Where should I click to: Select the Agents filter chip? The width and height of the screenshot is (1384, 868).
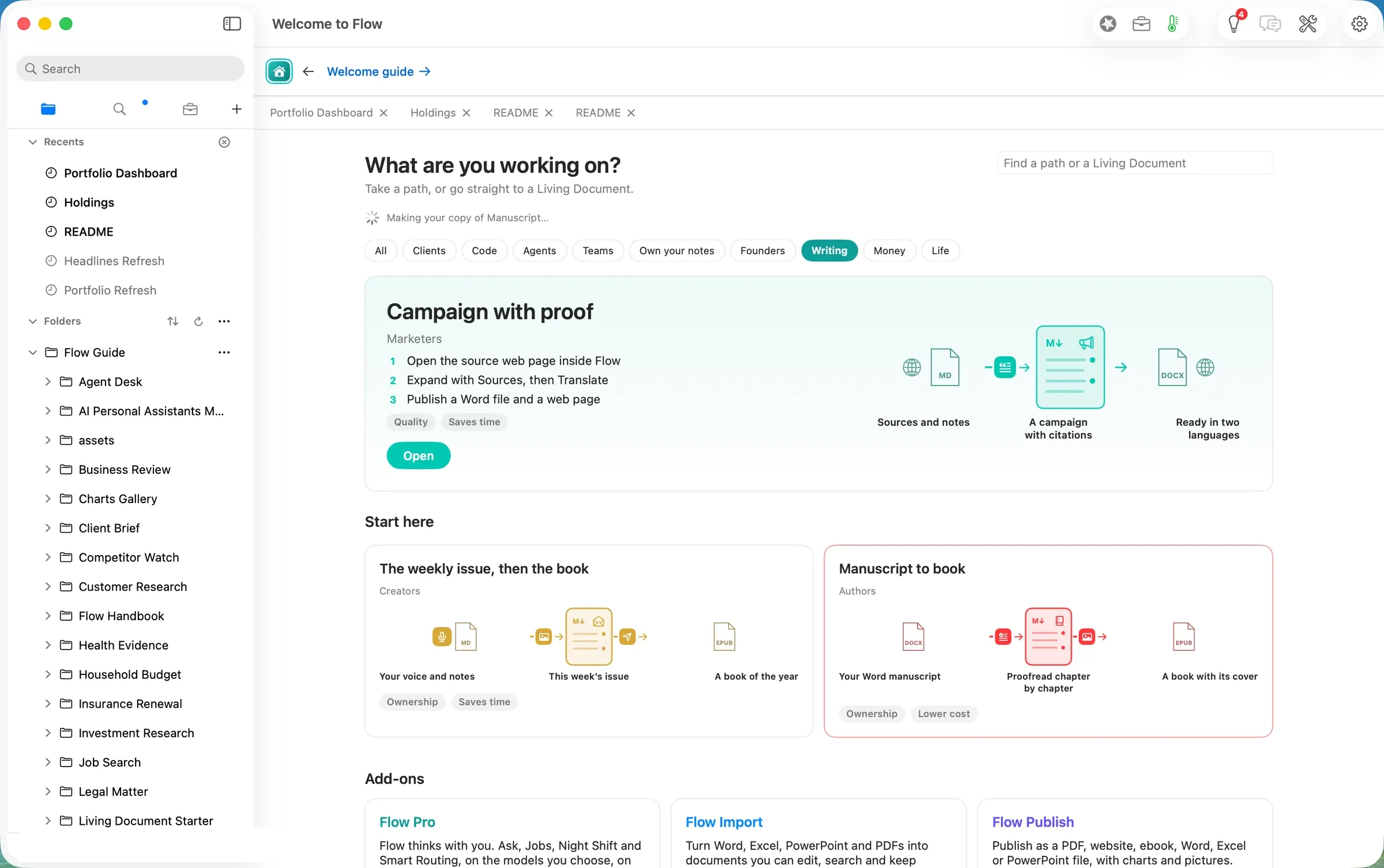coord(539,251)
